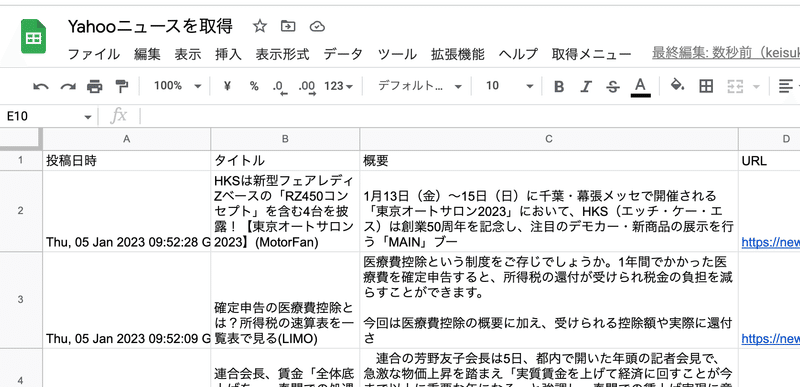Open horizontal align options
The width and height of the screenshot is (800, 387).
pos(786,86)
